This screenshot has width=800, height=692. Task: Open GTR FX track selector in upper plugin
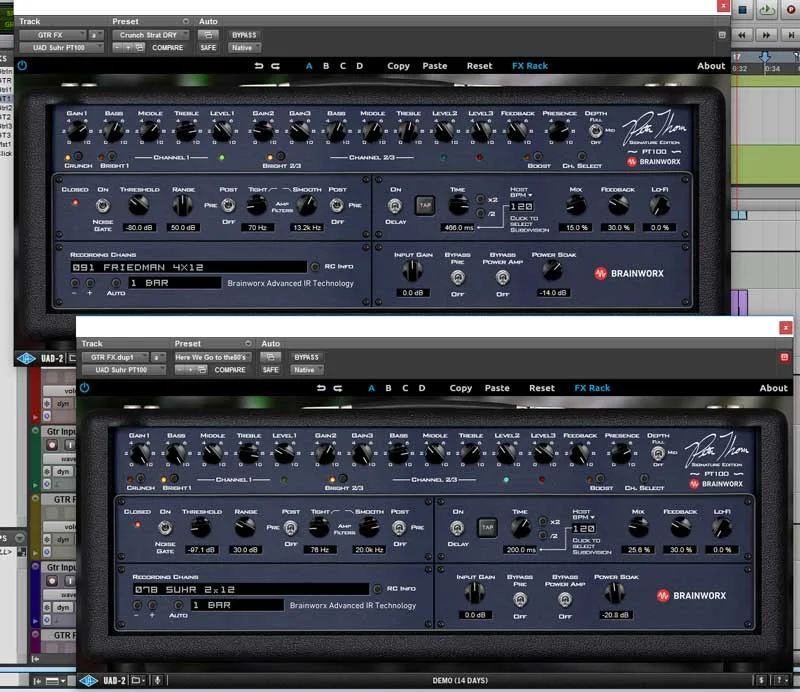[x=53, y=35]
